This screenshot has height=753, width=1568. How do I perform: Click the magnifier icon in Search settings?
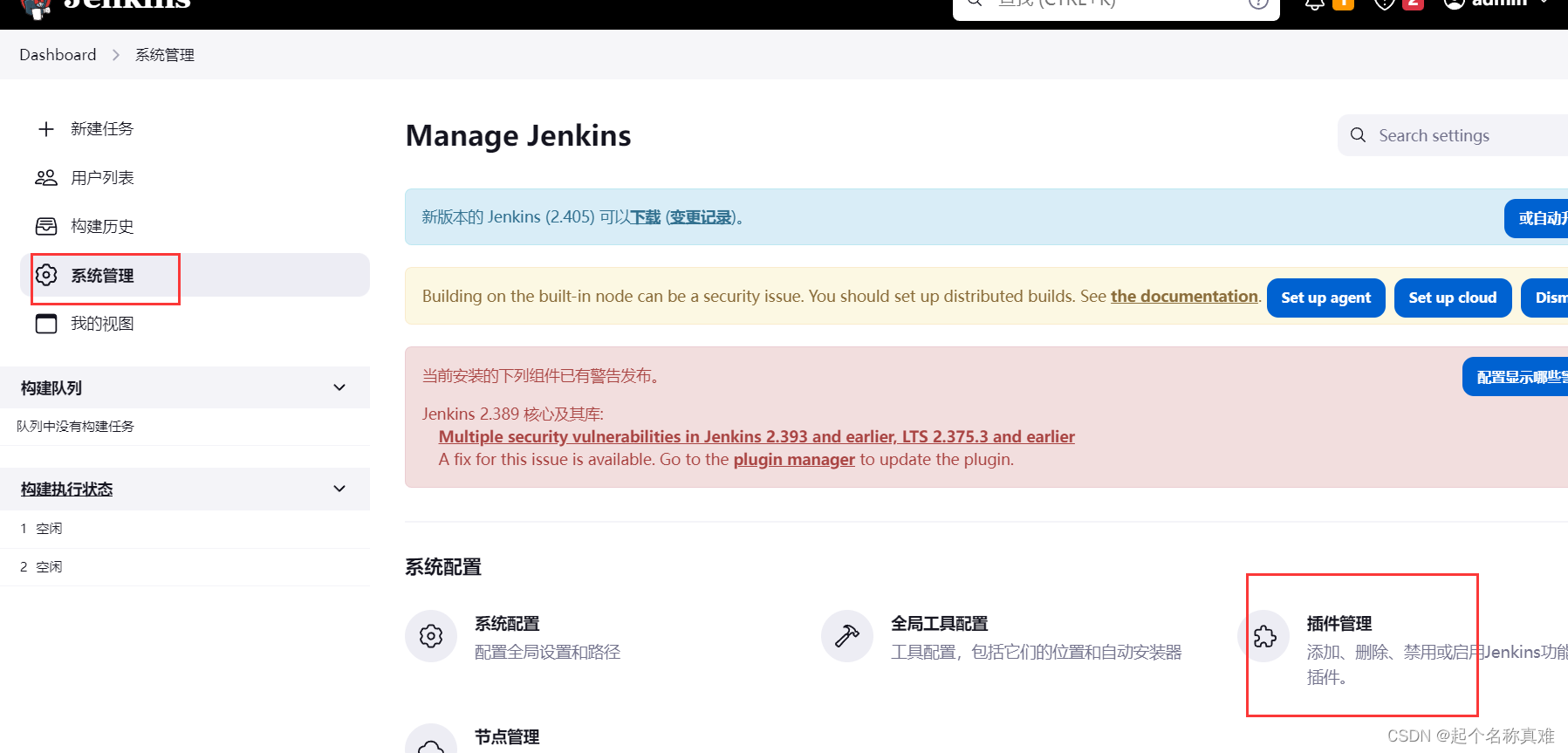click(x=1358, y=135)
